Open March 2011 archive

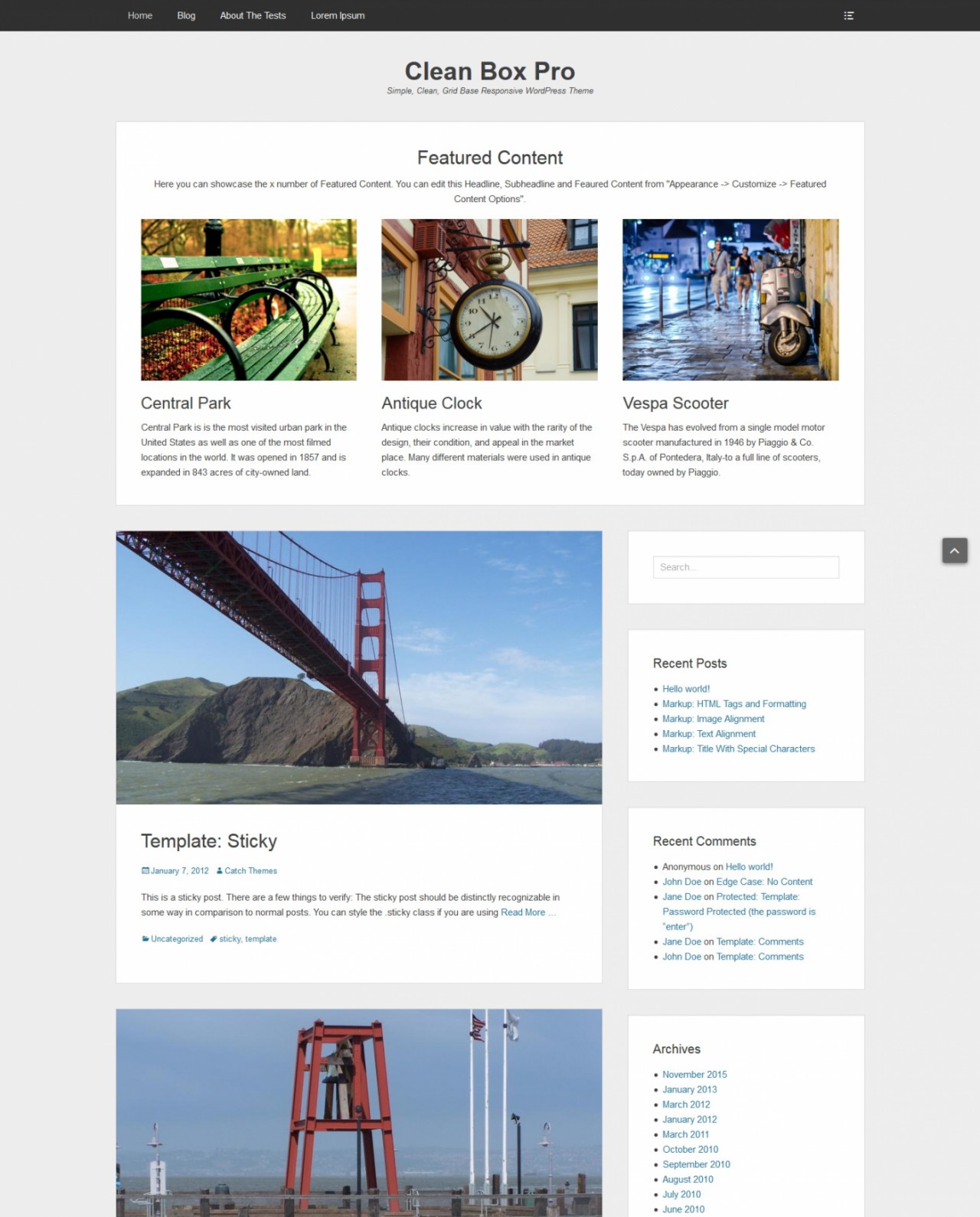click(686, 1134)
